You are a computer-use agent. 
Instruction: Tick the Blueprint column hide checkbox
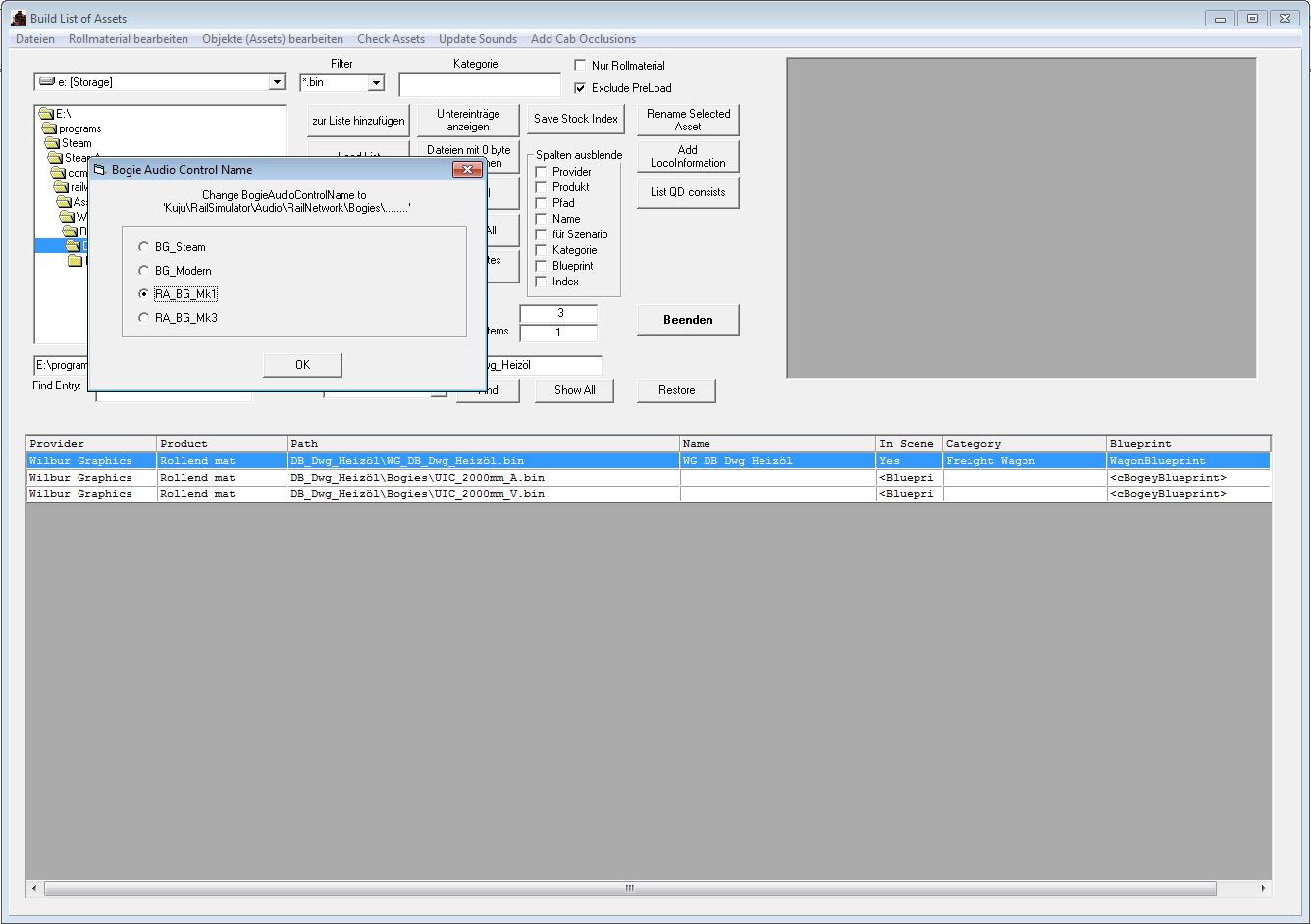[x=541, y=266]
